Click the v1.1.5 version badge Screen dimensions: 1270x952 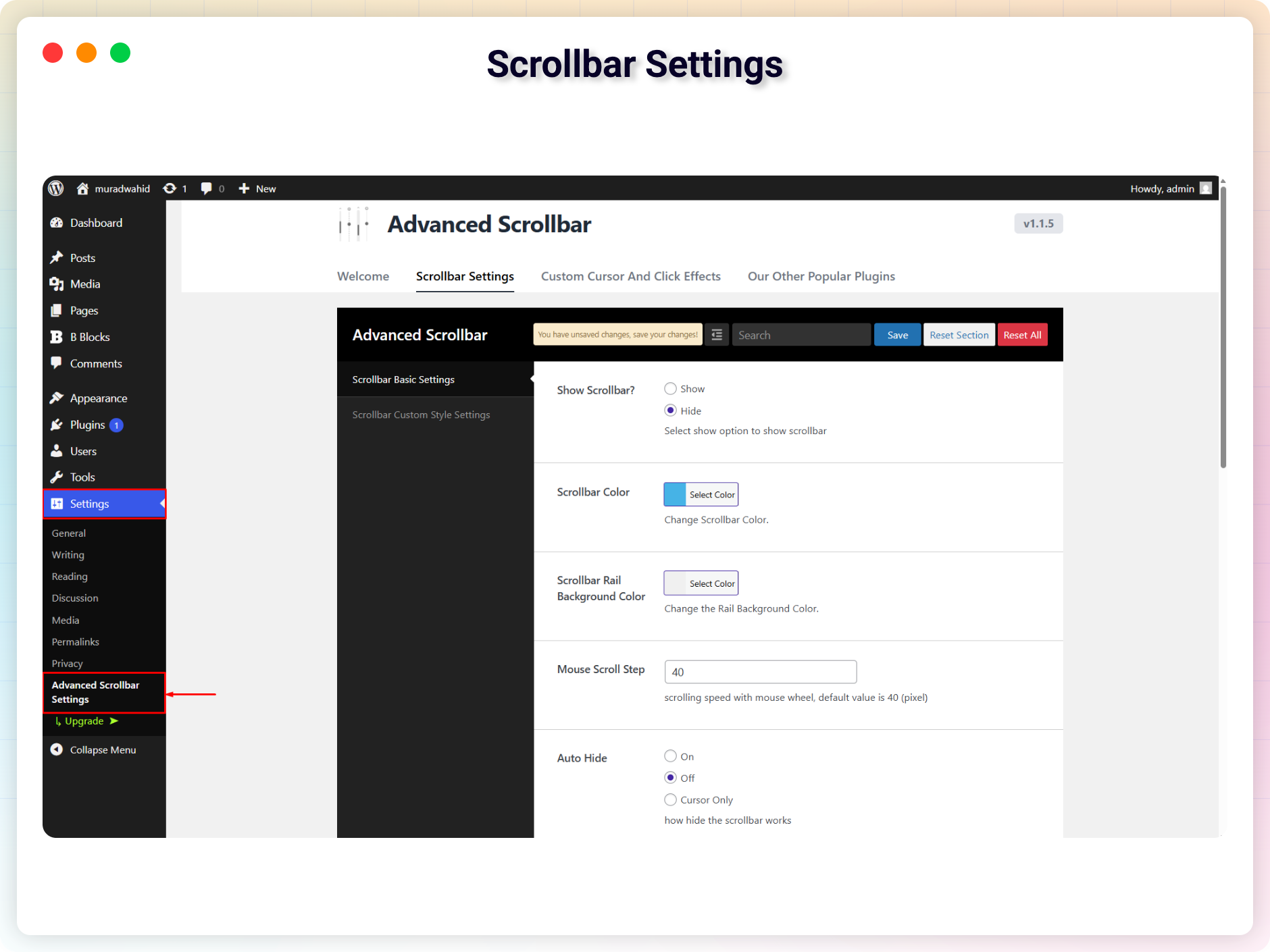1038,223
